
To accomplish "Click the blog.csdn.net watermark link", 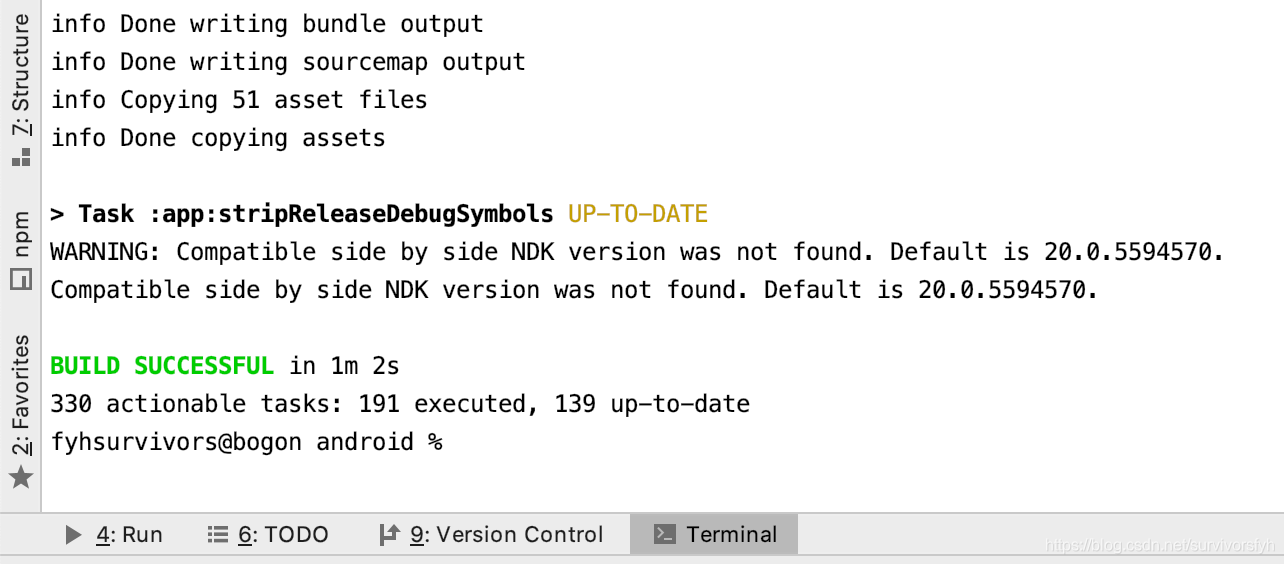I will click(x=1160, y=546).
